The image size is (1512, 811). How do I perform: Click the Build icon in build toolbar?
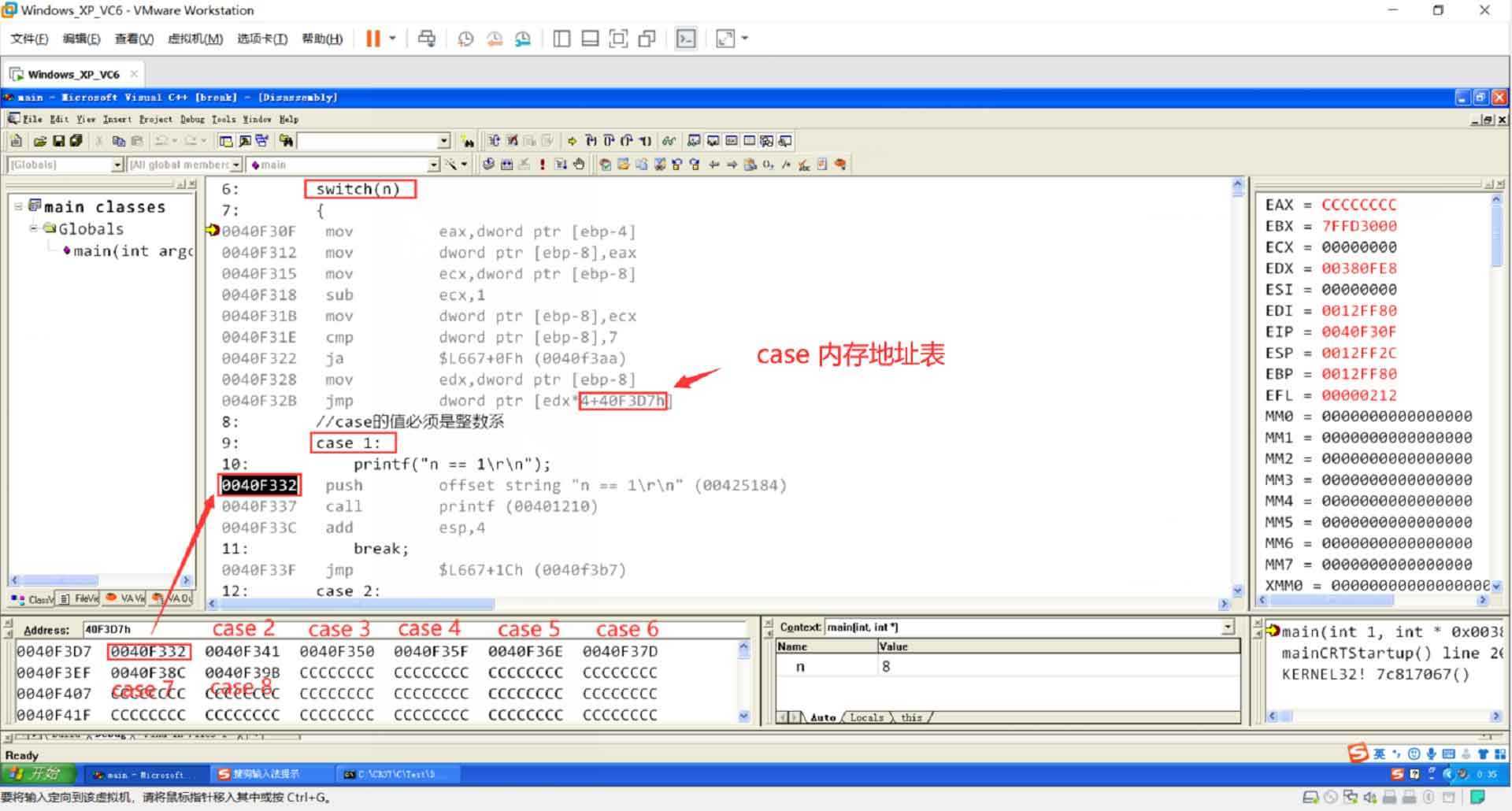(x=506, y=165)
